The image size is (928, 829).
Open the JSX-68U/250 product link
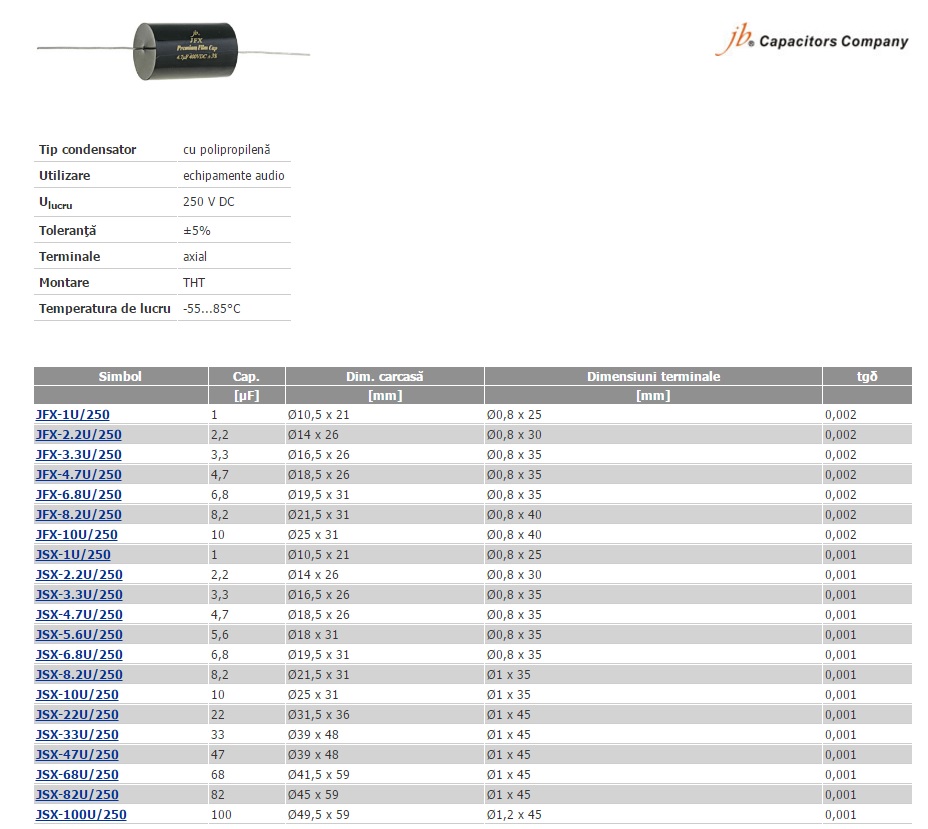coord(77,774)
